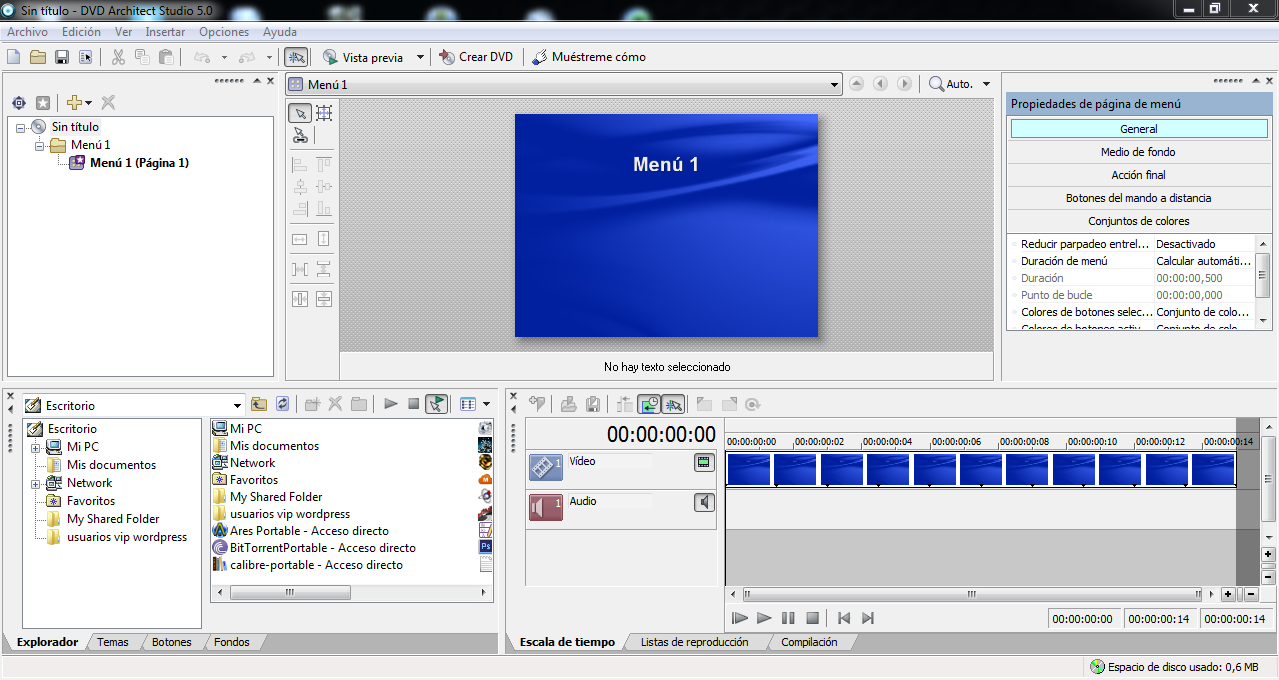This screenshot has width=1279, height=680.
Task: Open the Edición menu
Action: [81, 32]
